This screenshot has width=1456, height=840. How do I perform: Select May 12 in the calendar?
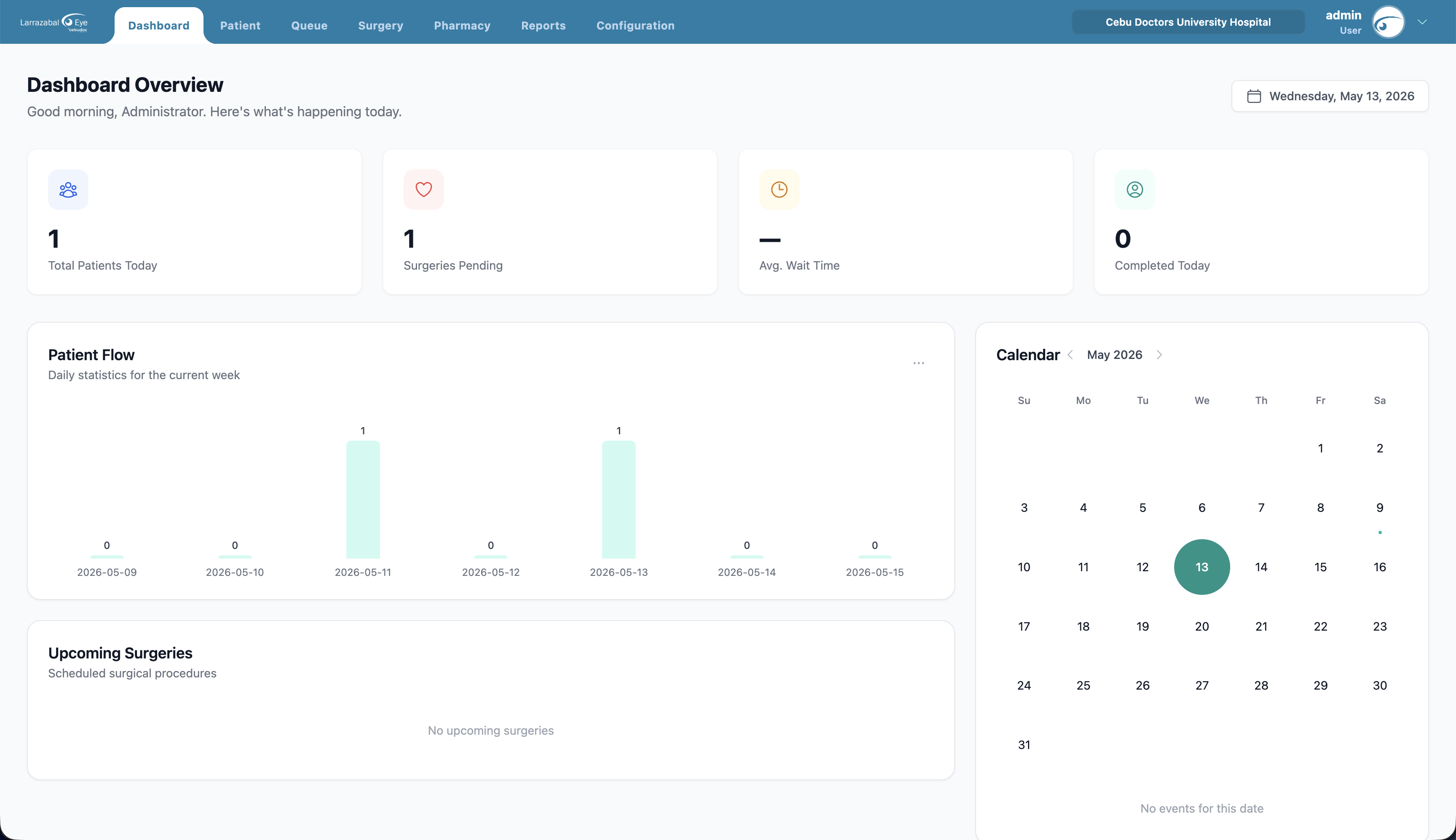(1142, 567)
